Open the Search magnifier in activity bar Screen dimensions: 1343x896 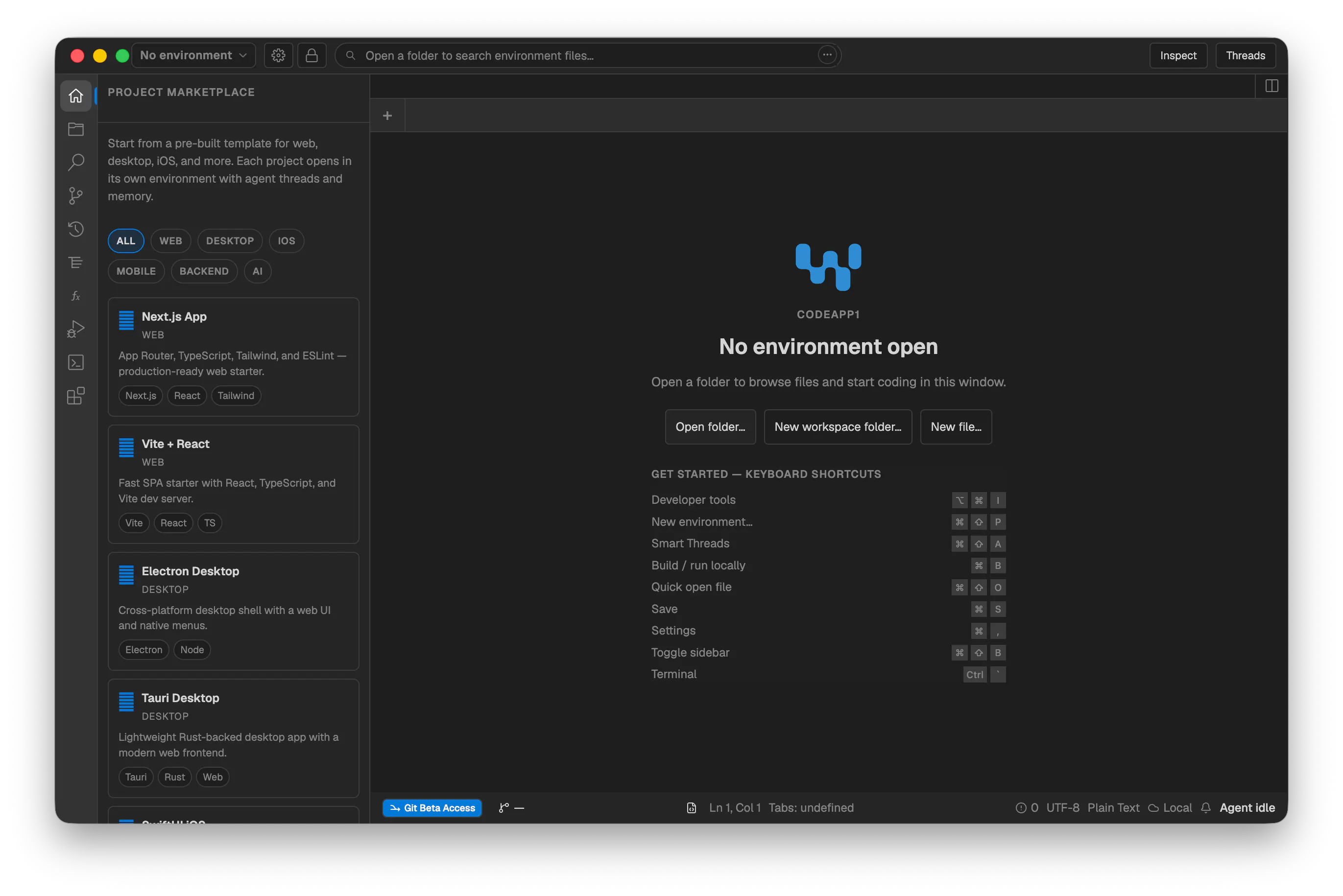pos(75,162)
